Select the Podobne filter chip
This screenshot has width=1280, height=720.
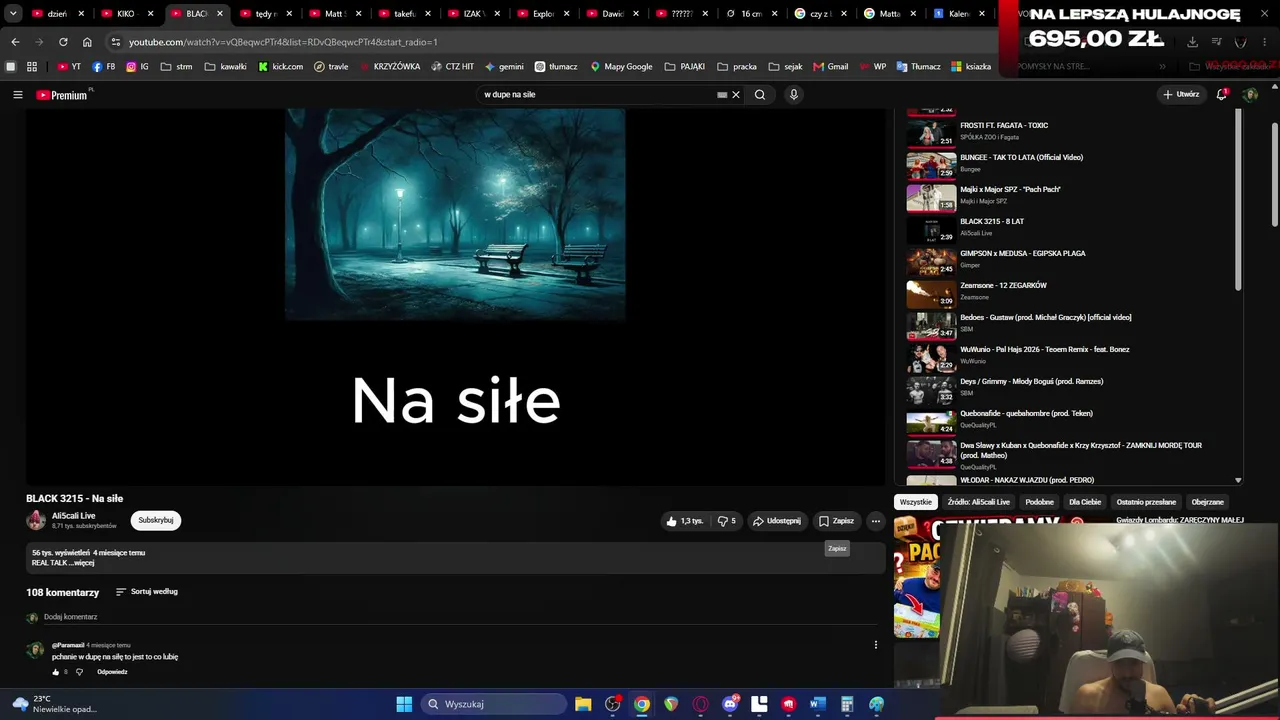1039,502
